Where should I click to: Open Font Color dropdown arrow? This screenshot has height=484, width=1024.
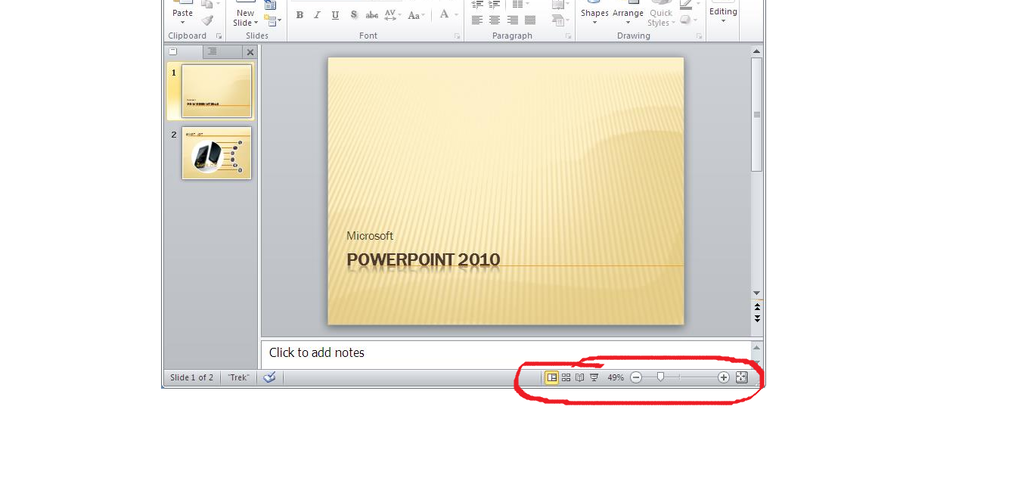click(x=457, y=15)
